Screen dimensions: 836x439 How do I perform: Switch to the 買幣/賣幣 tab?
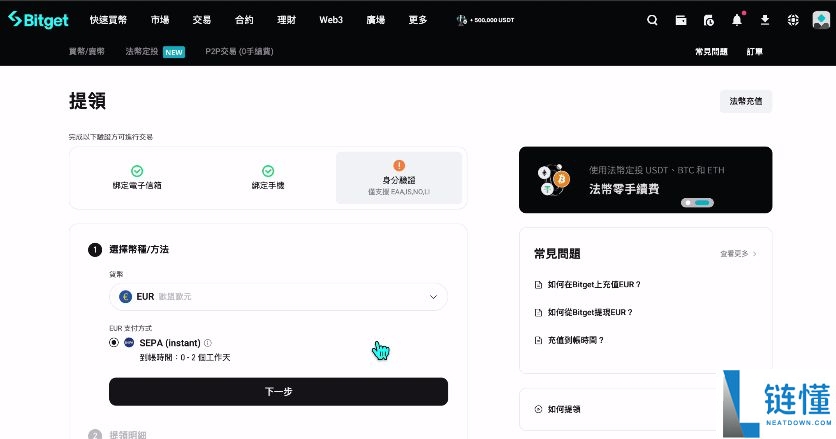point(87,51)
